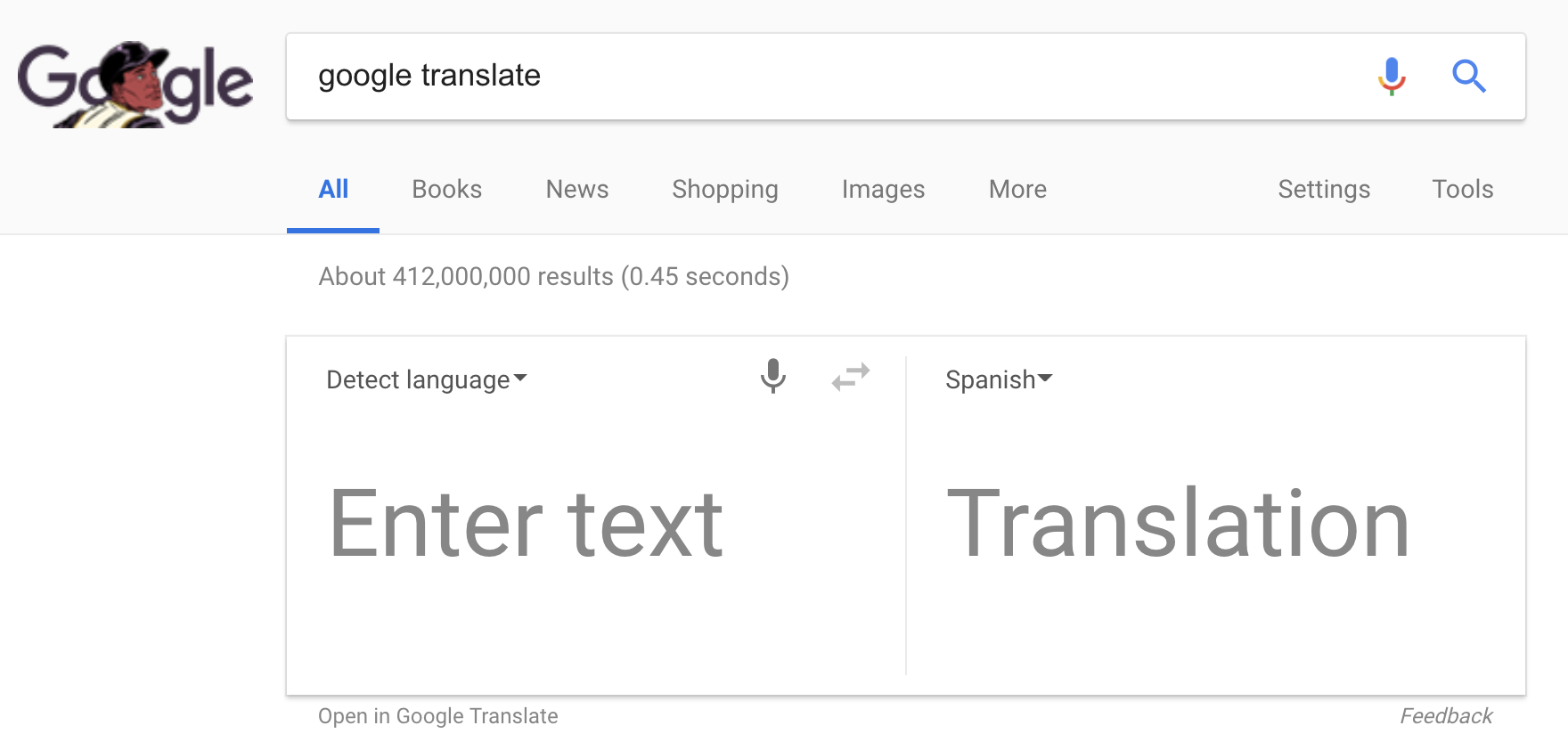Open search Settings
The width and height of the screenshot is (1568, 750).
click(1324, 190)
